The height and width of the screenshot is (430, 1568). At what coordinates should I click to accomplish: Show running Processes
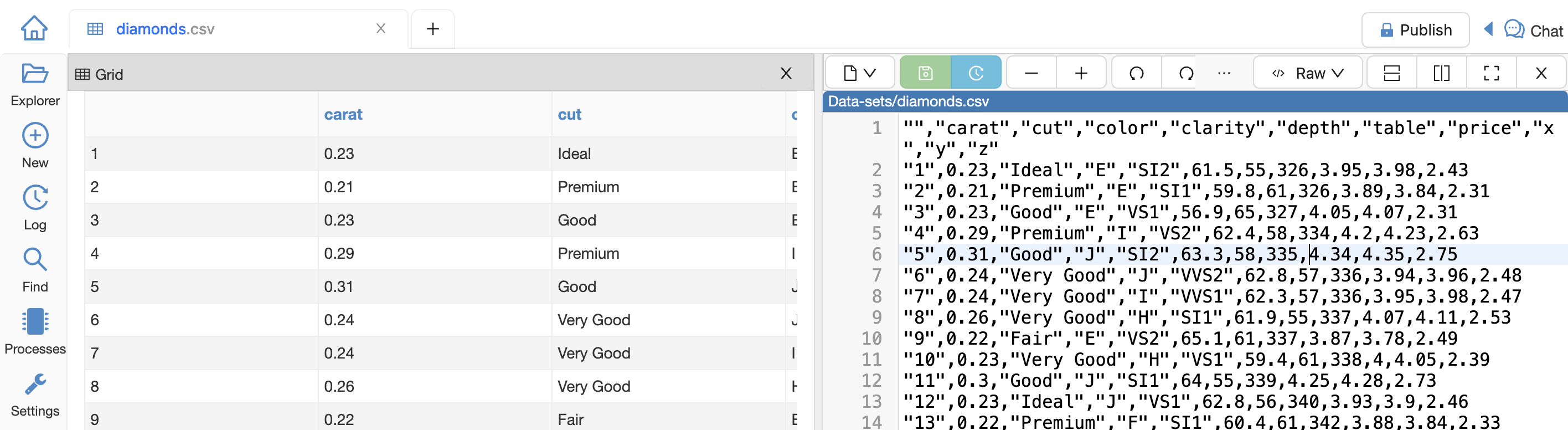(x=35, y=332)
